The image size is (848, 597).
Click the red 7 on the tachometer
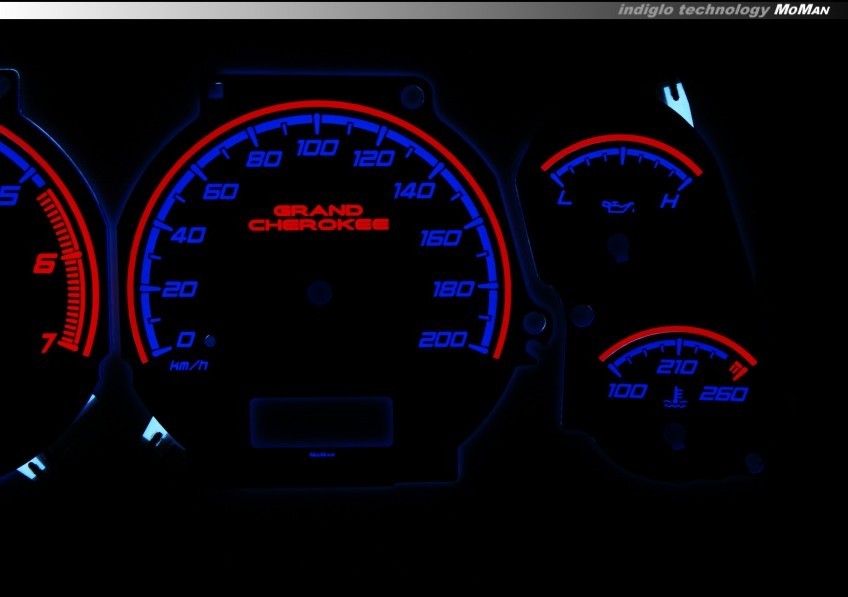(x=46, y=344)
